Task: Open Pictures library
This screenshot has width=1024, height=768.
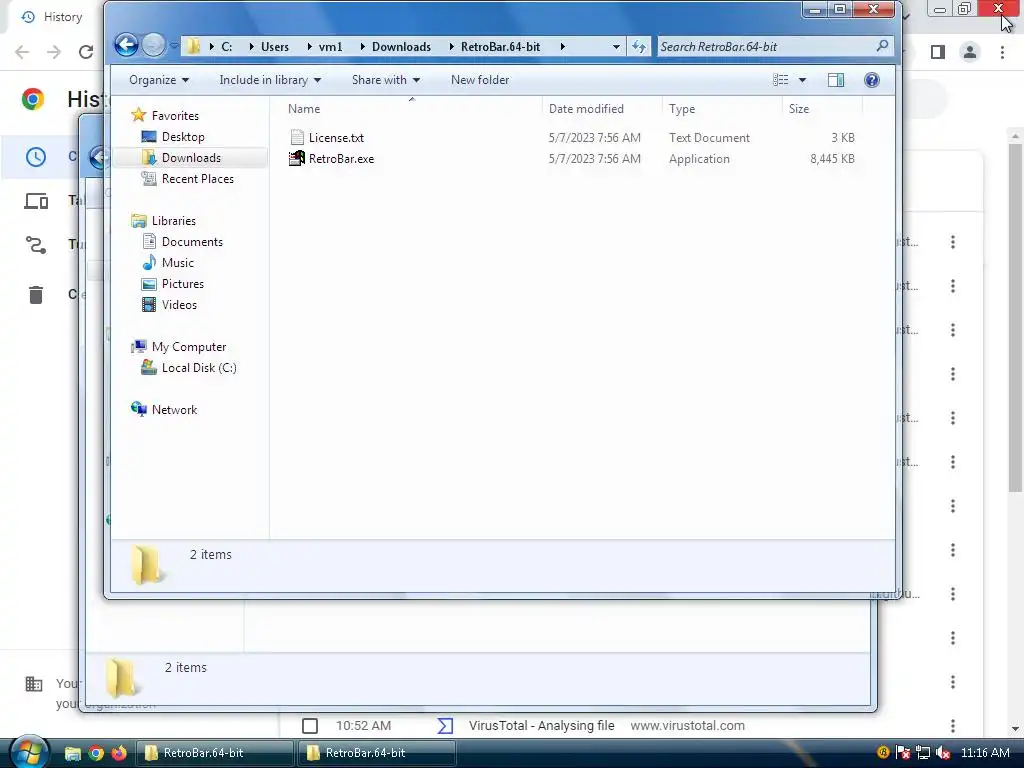Action: [x=182, y=283]
